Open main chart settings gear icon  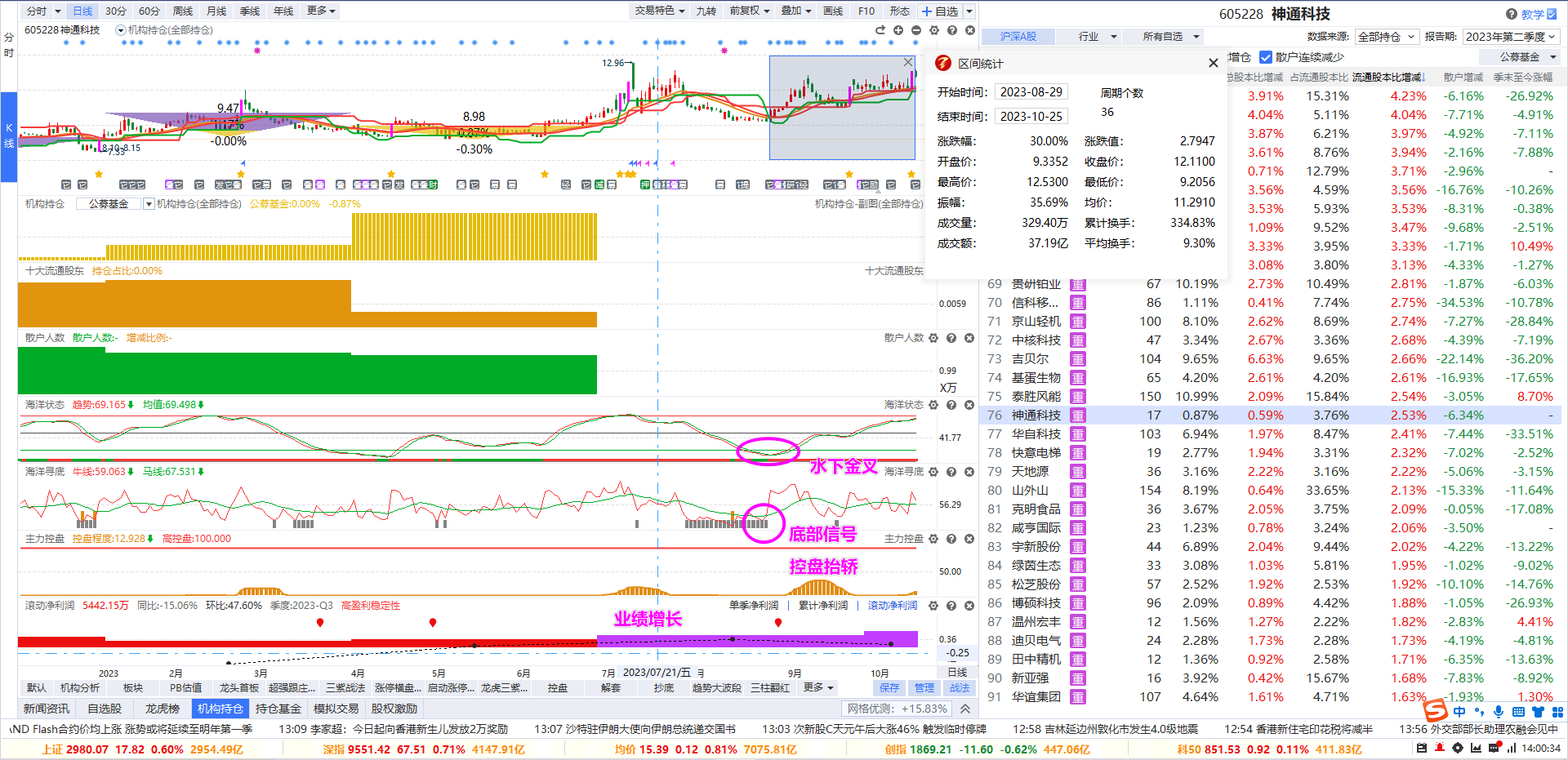coord(934,30)
